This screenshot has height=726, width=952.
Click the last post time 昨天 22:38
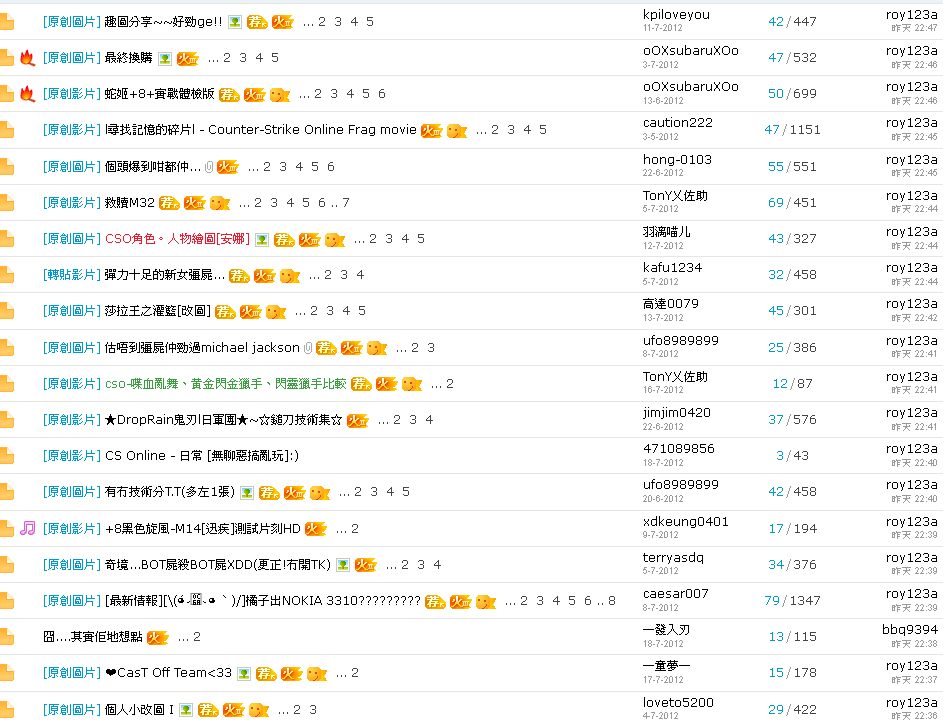914,643
